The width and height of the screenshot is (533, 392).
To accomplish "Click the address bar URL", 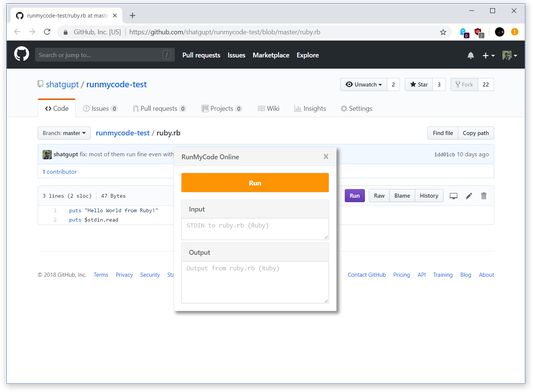I will 224,32.
